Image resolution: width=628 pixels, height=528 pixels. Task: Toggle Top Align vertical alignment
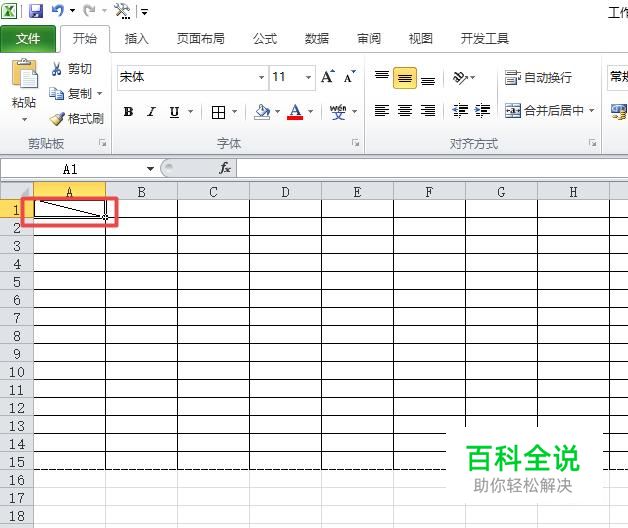(x=382, y=77)
